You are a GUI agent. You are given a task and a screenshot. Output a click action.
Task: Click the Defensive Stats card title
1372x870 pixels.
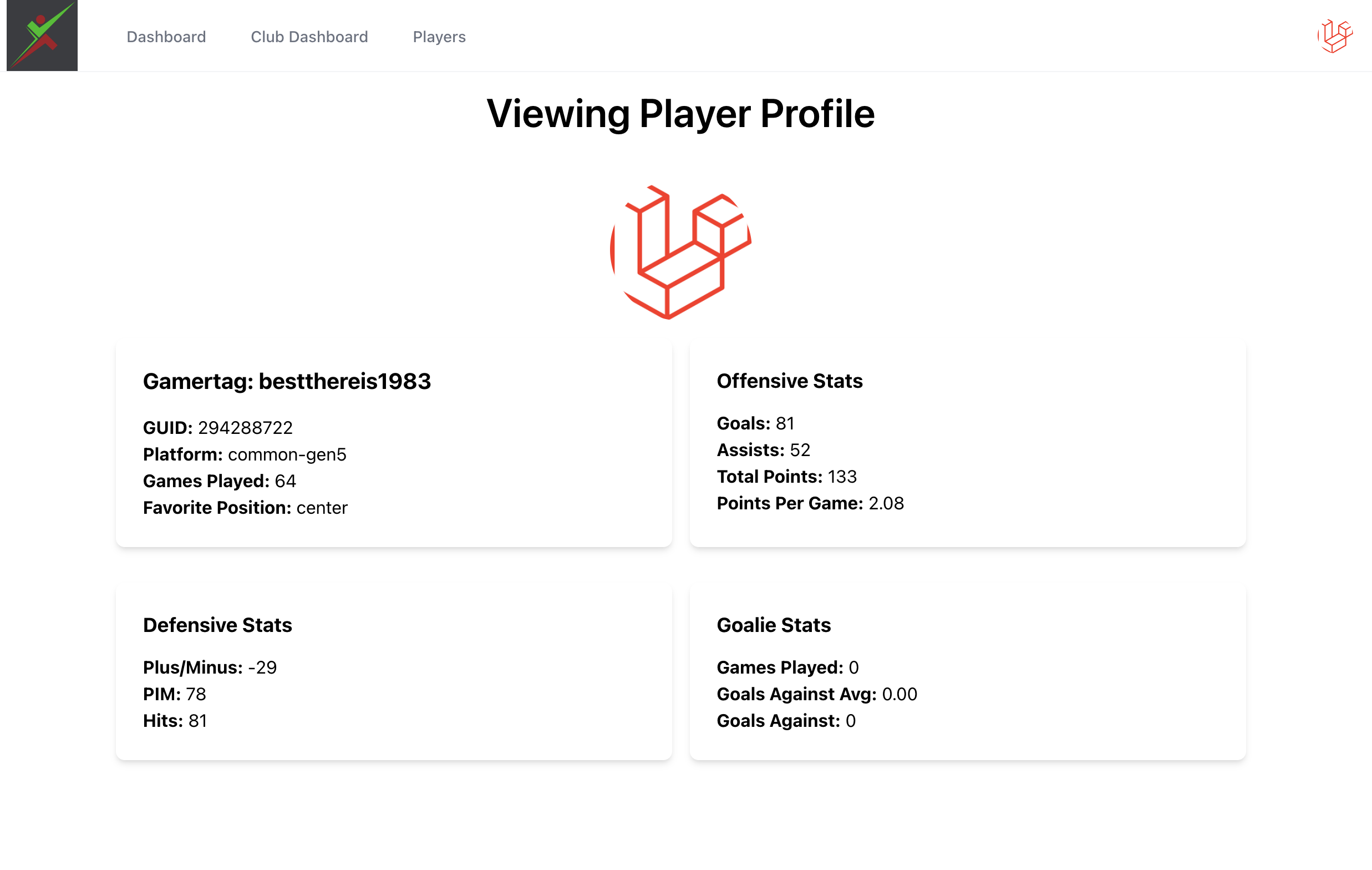pos(217,625)
